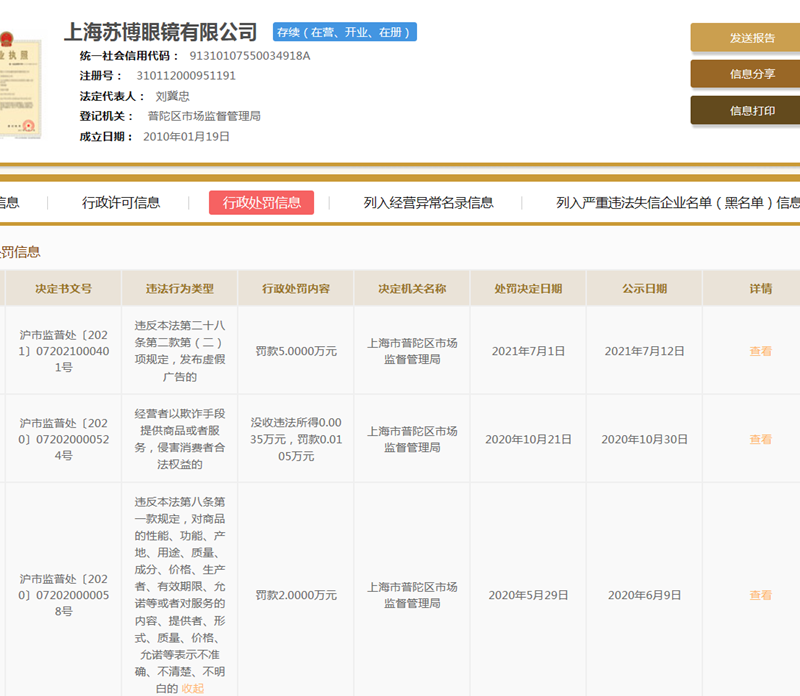View details of penalty dated 2020年5月29日
The width and height of the screenshot is (800, 696).
(x=760, y=595)
